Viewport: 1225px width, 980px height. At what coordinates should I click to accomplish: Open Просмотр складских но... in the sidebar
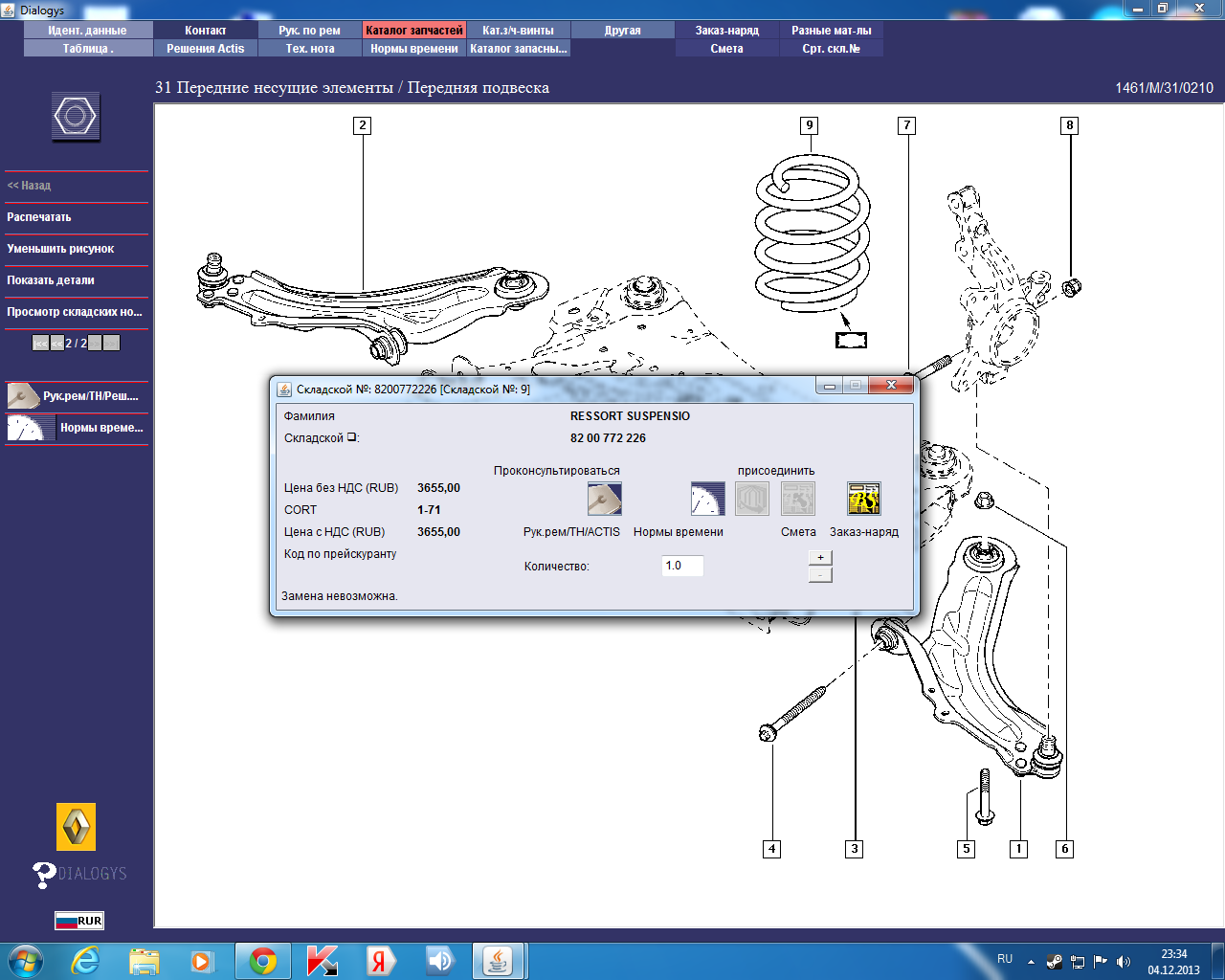point(77,312)
